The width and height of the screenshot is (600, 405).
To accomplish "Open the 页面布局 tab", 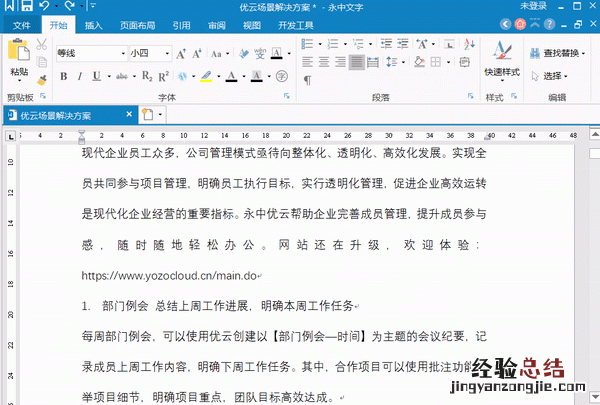I will pos(136,25).
